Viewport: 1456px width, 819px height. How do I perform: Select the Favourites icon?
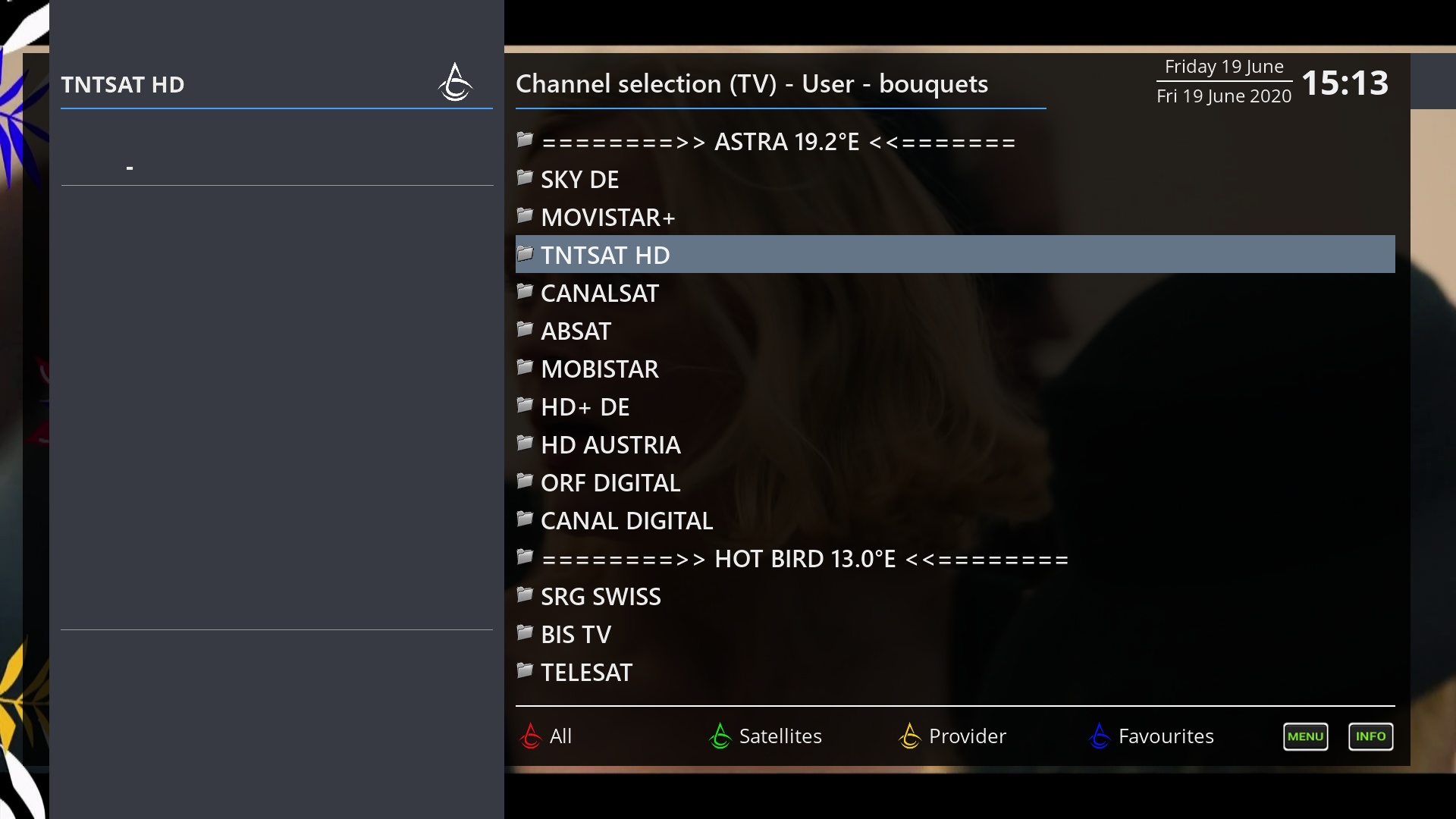[x=1099, y=736]
